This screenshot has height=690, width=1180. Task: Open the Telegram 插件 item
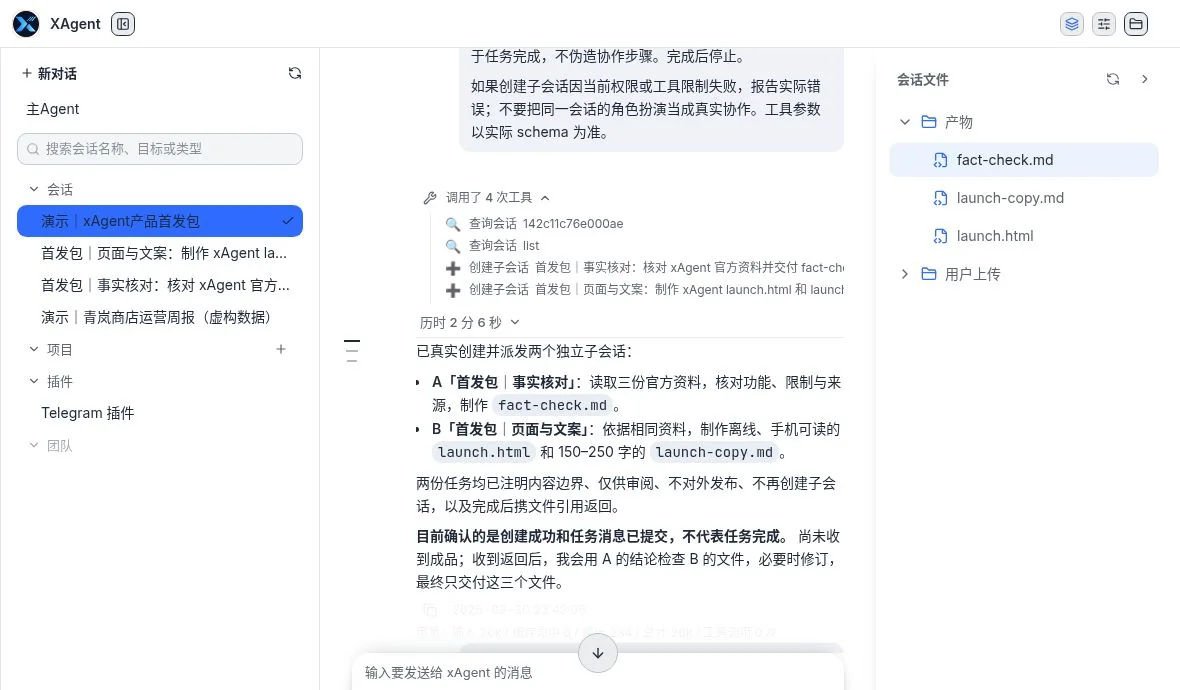(x=88, y=413)
